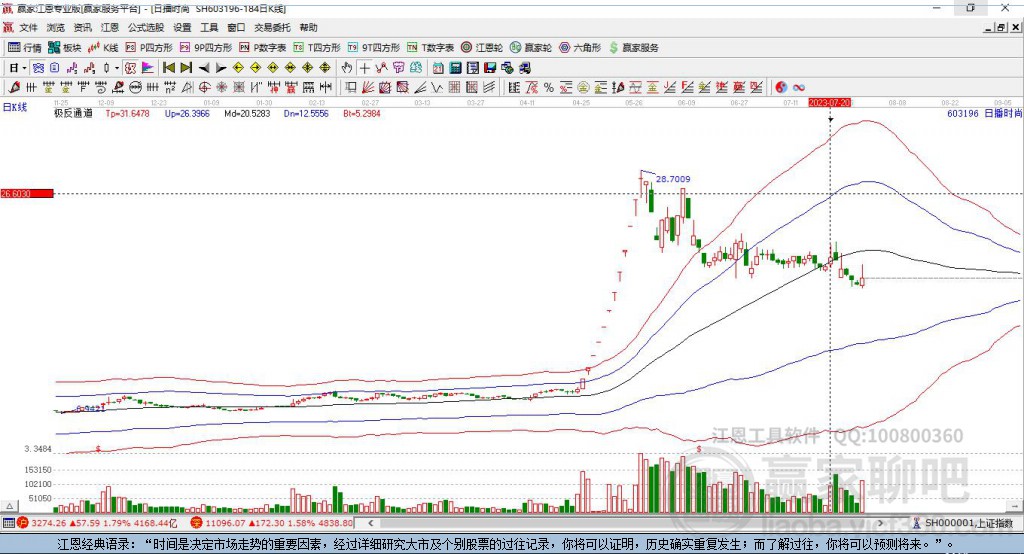The width and height of the screenshot is (1024, 554).
Task: Jump to last bar icon
Action: click(x=186, y=68)
